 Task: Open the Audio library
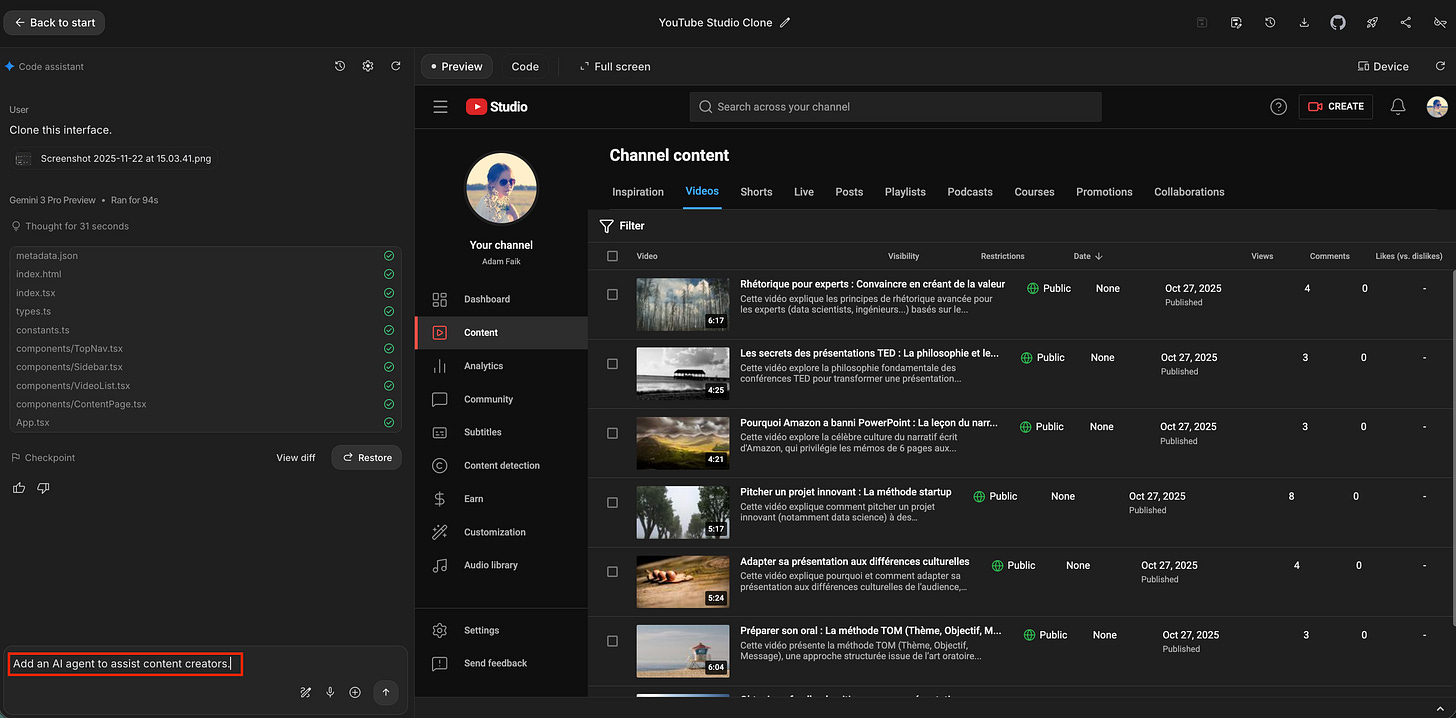pos(492,565)
